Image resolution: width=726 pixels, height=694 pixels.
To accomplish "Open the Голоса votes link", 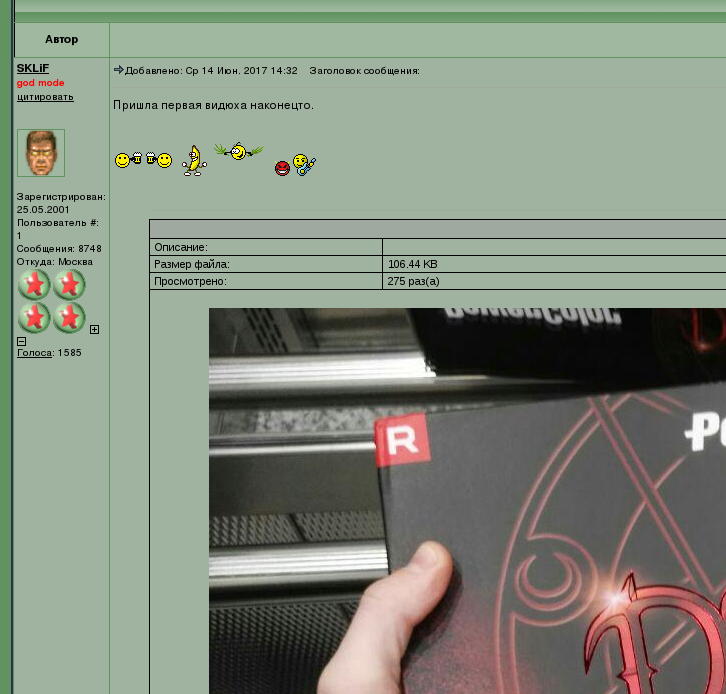I will pyautogui.click(x=34, y=353).
